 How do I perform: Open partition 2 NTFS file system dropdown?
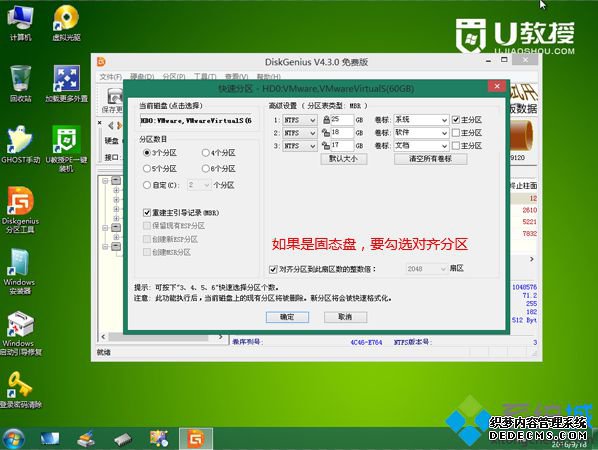pos(300,133)
